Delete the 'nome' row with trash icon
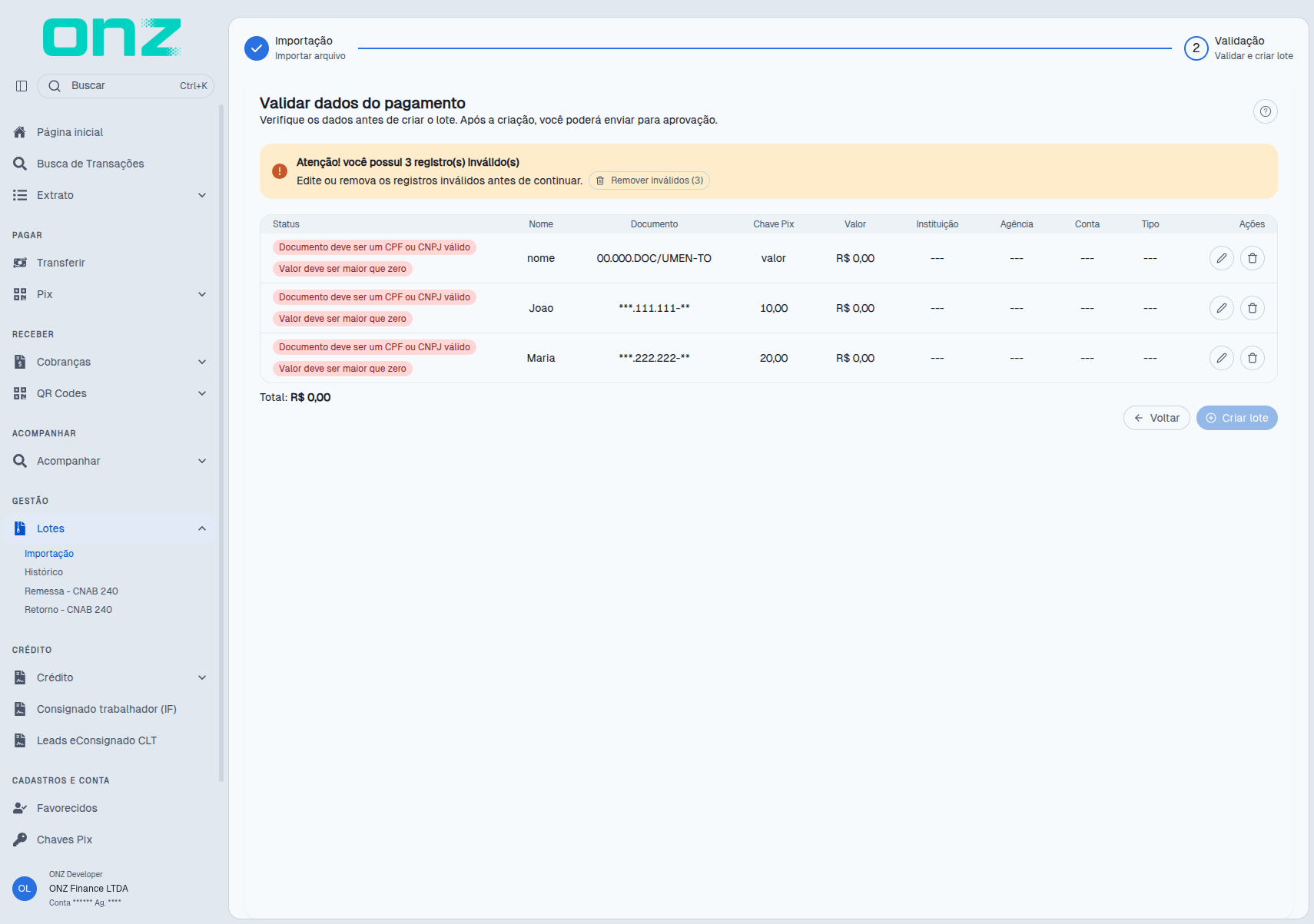 pyautogui.click(x=1252, y=258)
